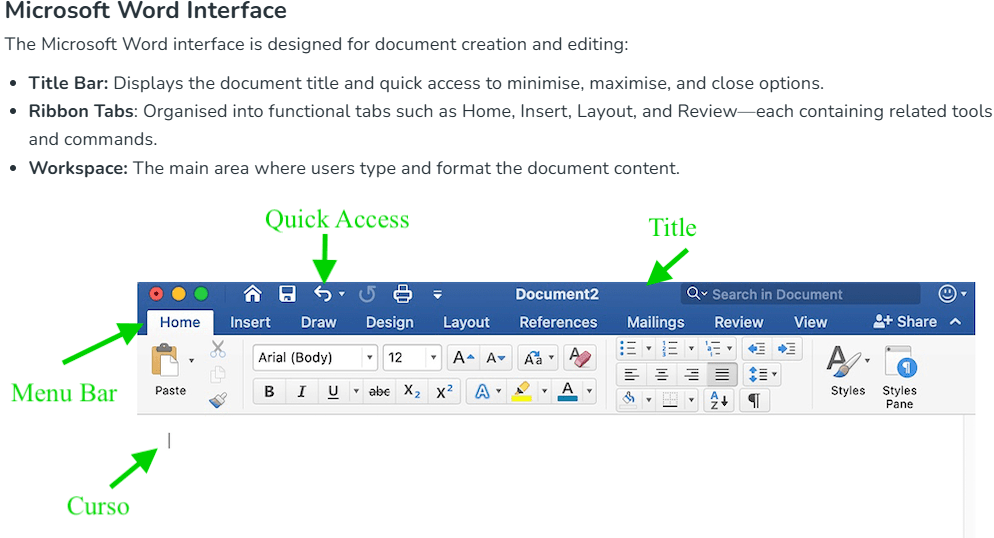Toggle Bold formatting

(269, 392)
